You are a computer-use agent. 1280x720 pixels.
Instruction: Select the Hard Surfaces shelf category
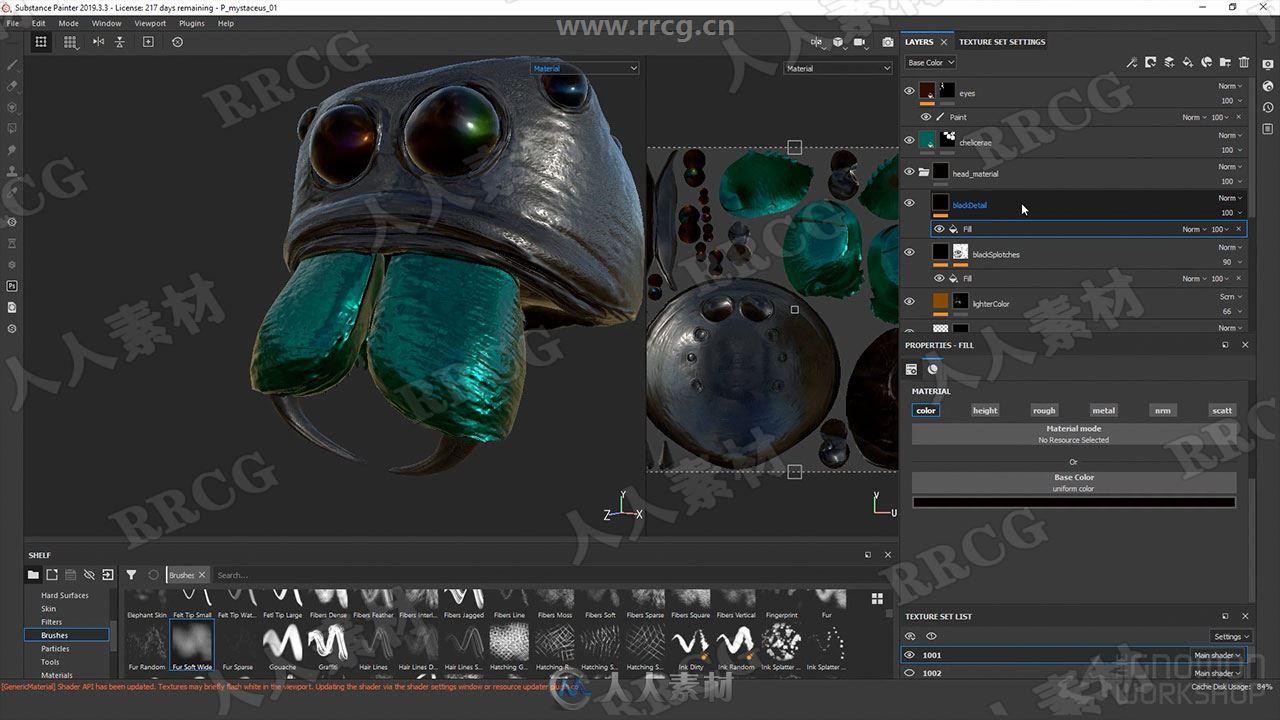click(x=65, y=595)
